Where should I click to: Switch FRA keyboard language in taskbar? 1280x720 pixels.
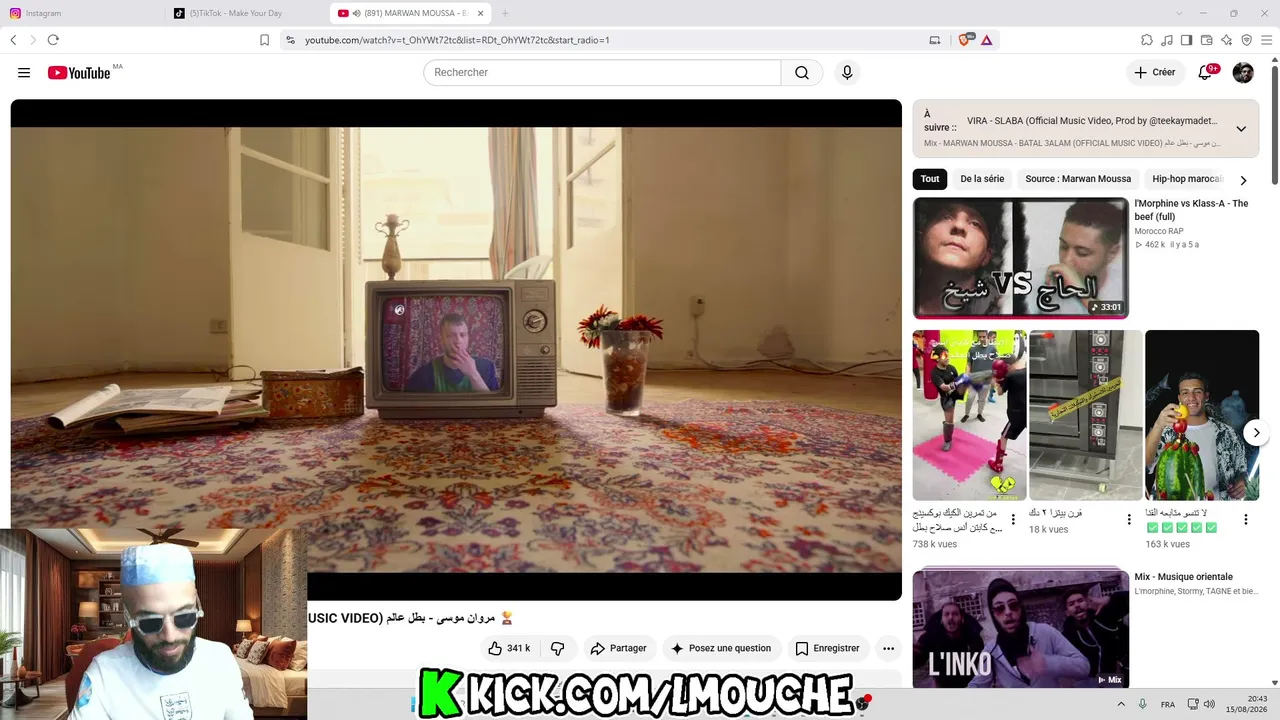[1168, 704]
